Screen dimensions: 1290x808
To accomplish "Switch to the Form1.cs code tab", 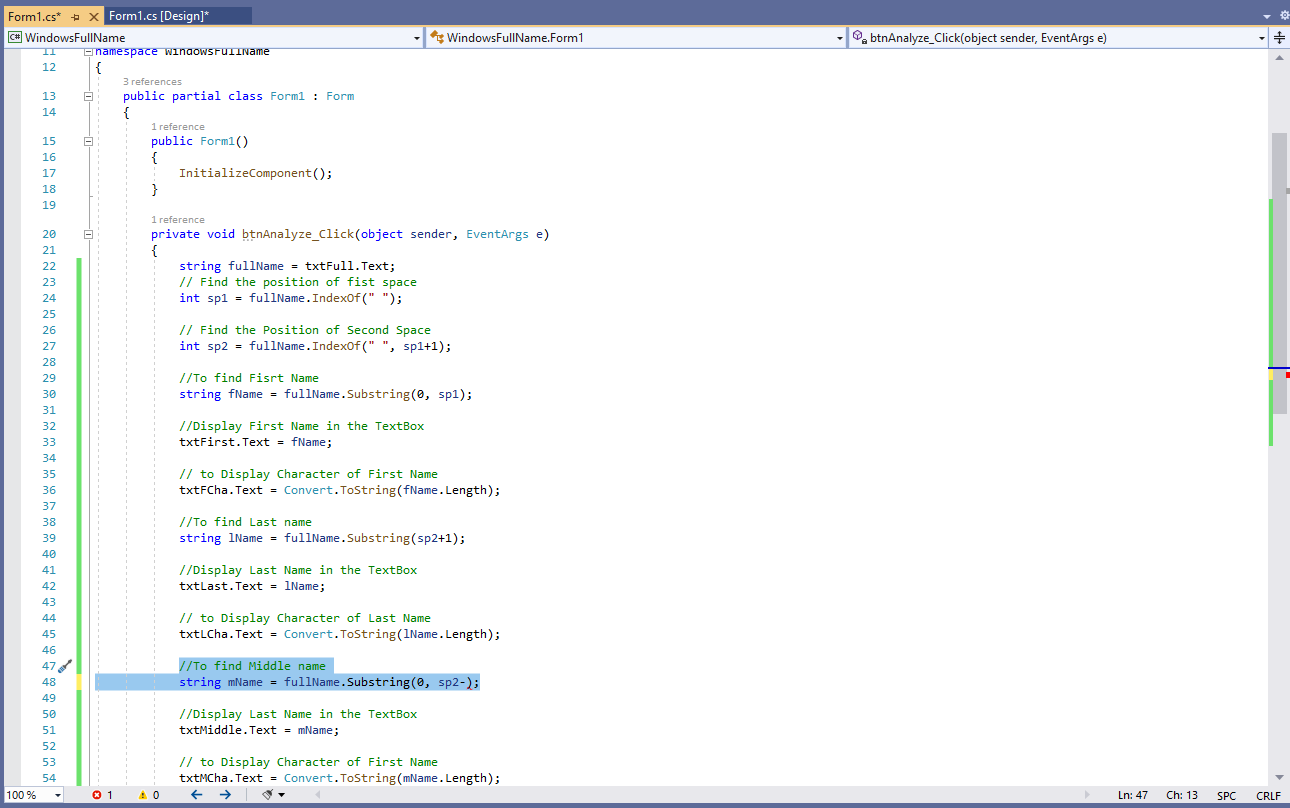I will (34, 16).
